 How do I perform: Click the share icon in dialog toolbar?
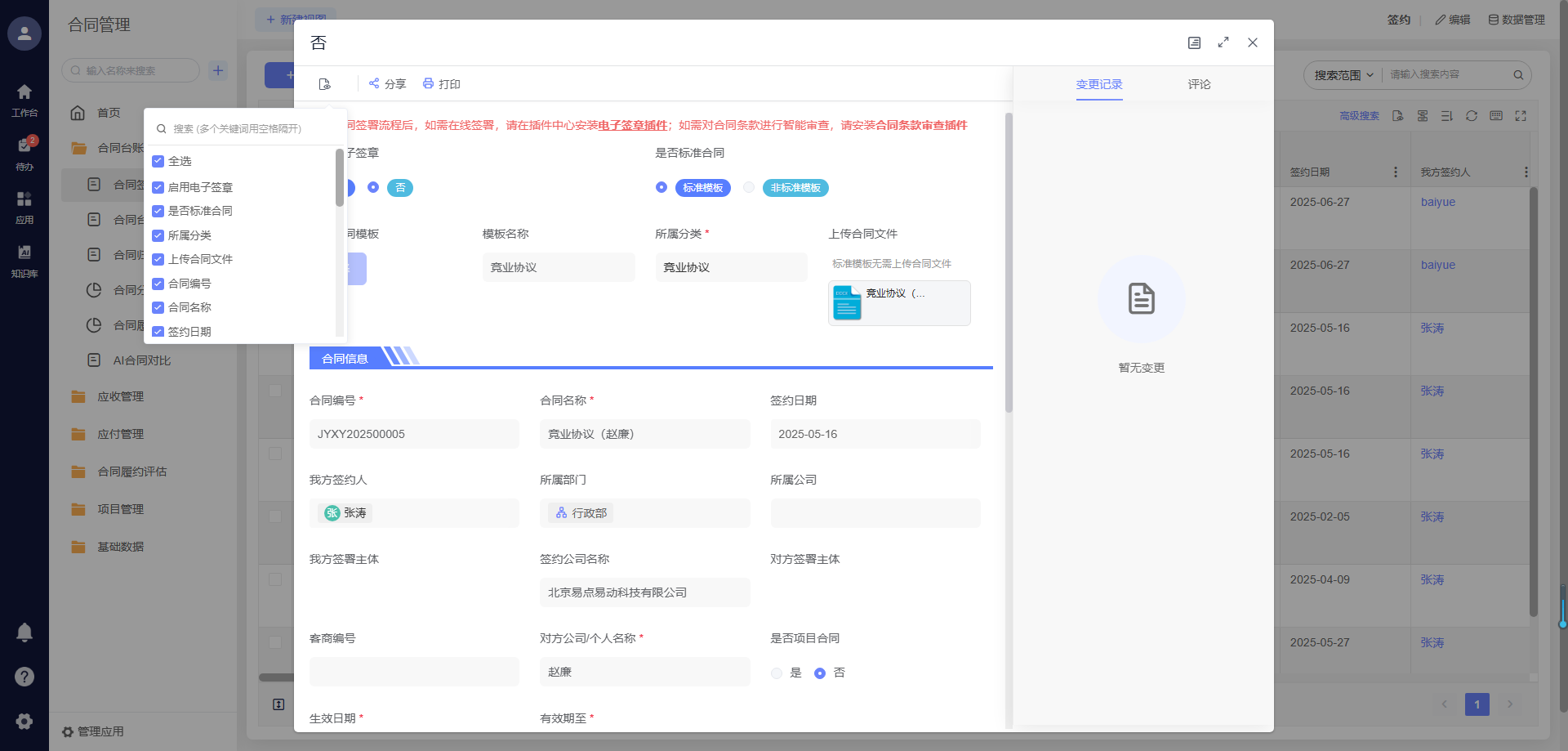374,83
